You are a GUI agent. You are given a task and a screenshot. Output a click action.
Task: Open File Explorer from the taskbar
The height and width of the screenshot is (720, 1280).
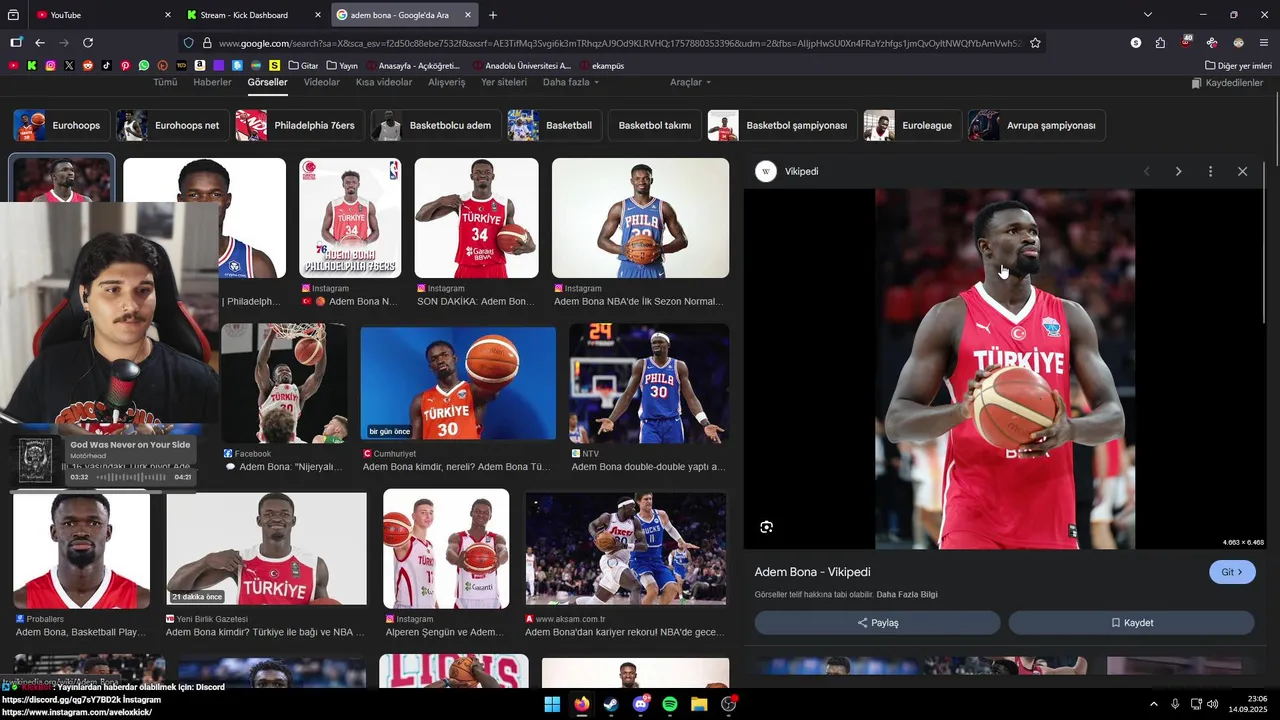tap(699, 704)
